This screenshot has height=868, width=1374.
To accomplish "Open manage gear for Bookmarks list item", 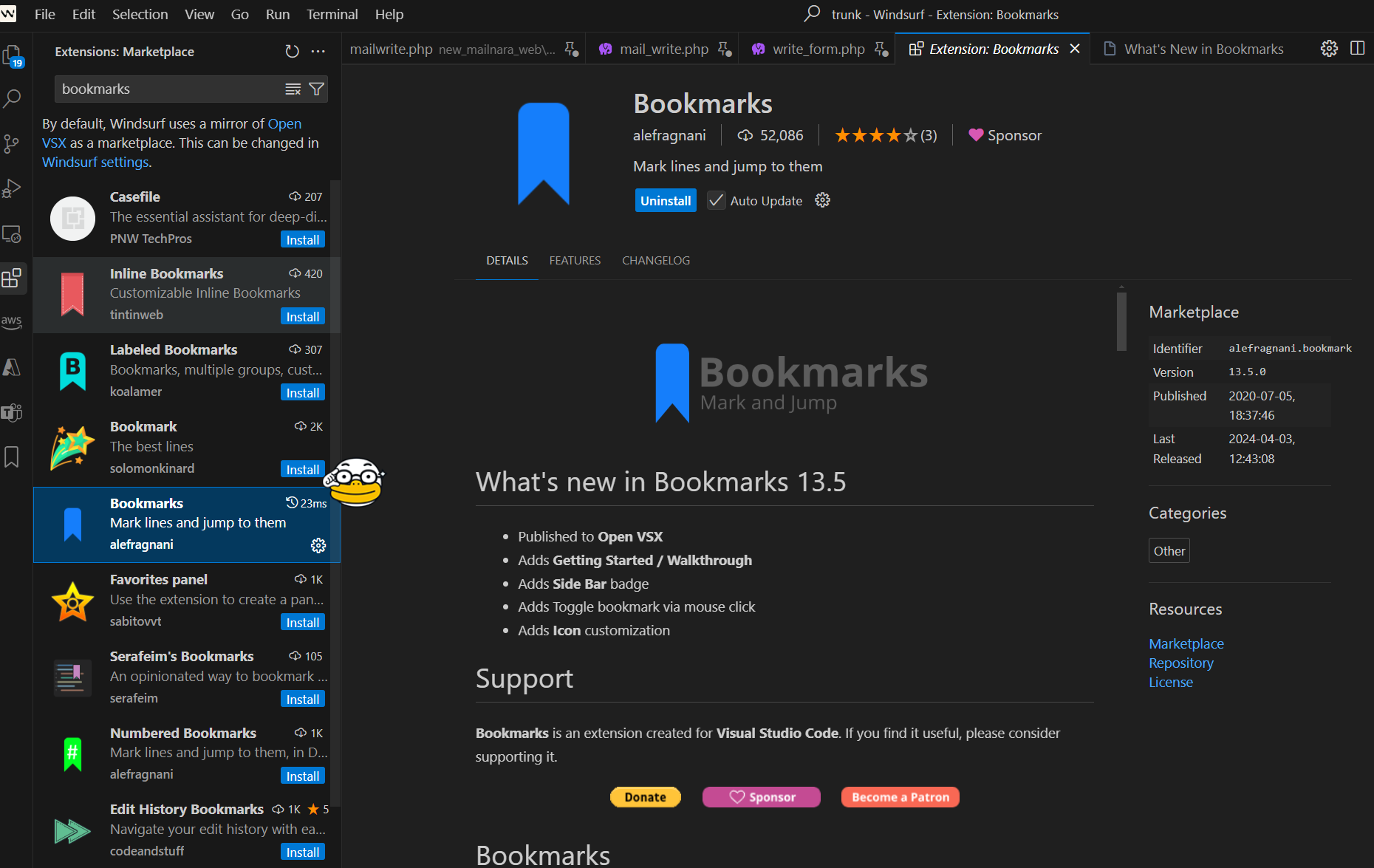I will pos(318,545).
